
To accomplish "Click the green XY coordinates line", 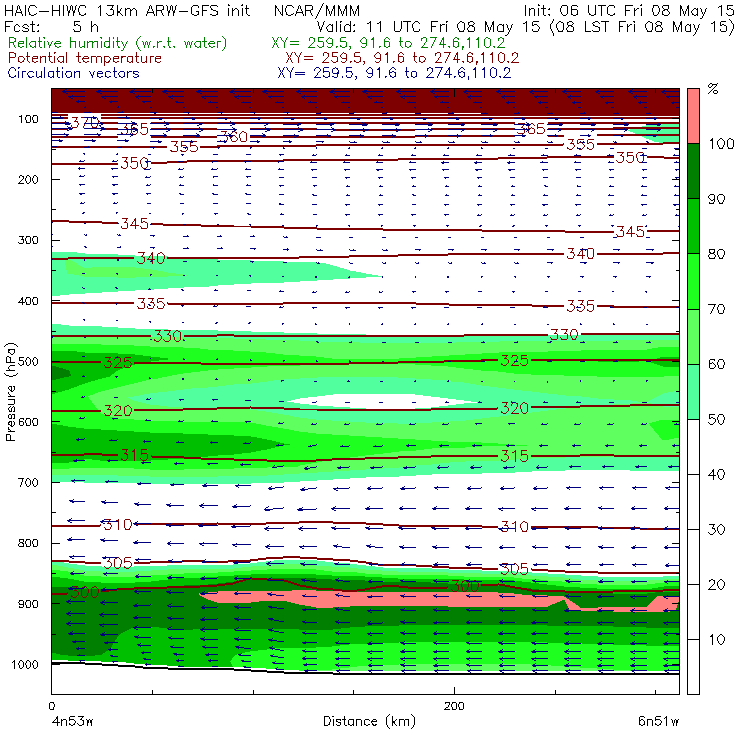I will 388,43.
